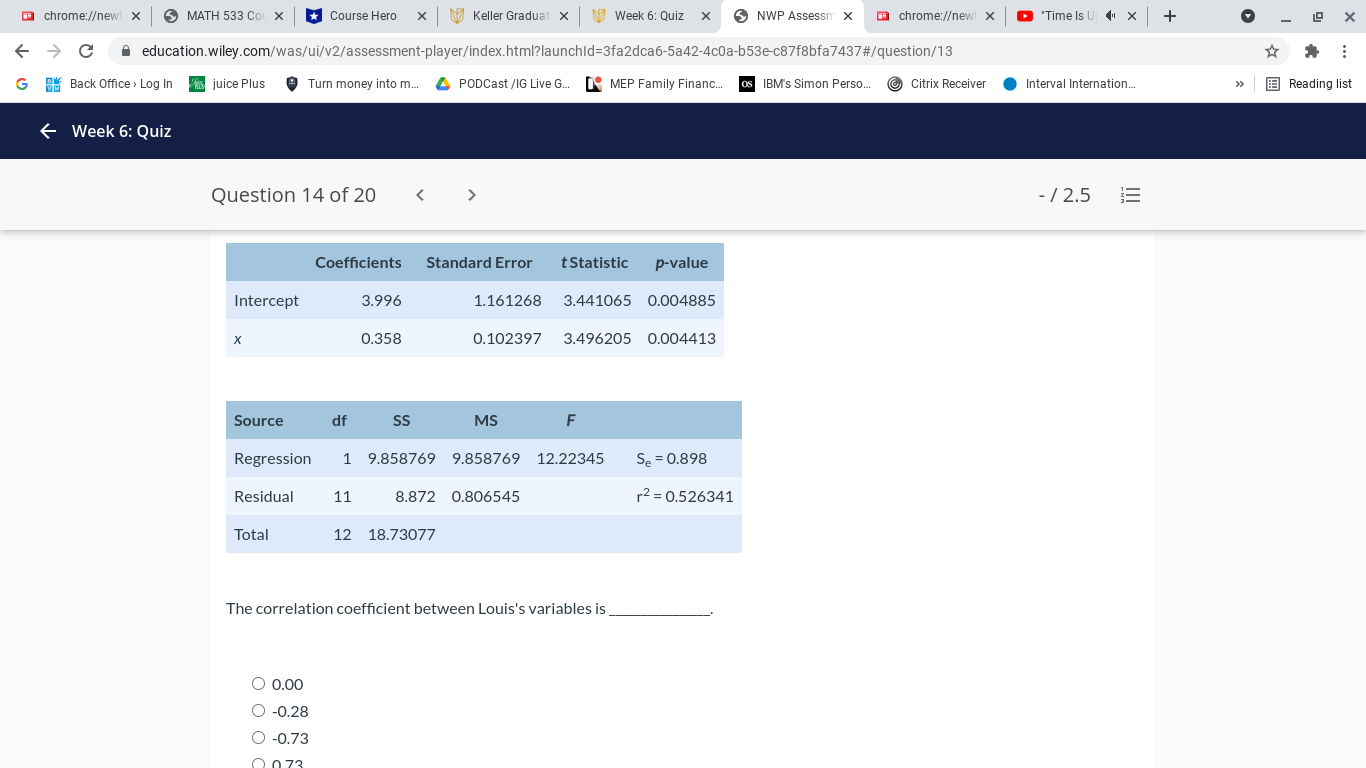The width and height of the screenshot is (1366, 768).
Task: Go to the previous quiz question
Action: pyautogui.click(x=420, y=195)
